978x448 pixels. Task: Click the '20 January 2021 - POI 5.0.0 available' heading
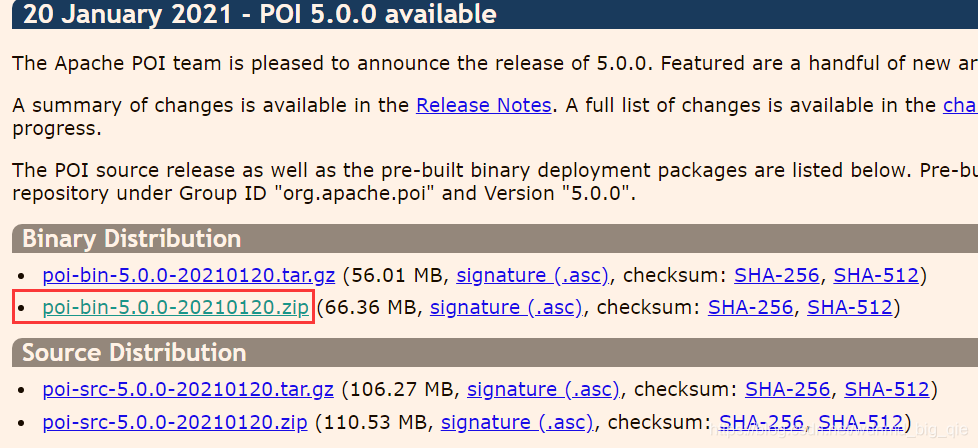coord(259,14)
